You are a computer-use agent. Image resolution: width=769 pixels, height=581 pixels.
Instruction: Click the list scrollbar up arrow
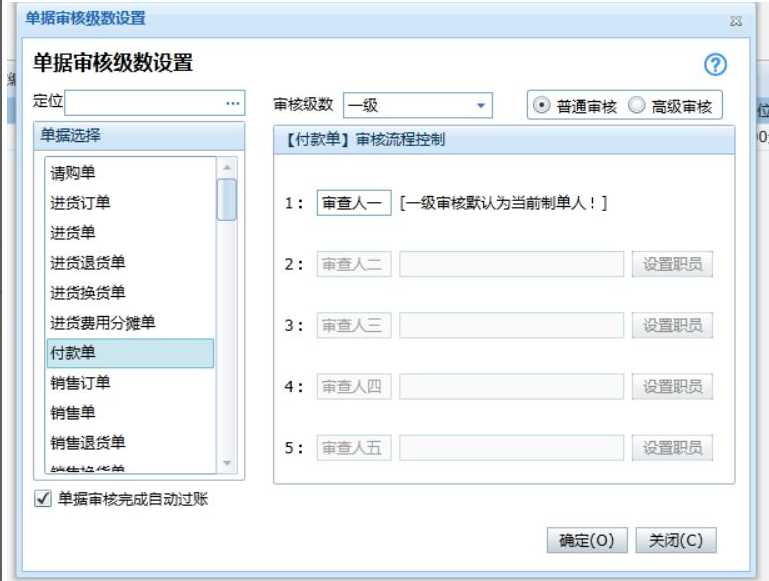pos(227,168)
